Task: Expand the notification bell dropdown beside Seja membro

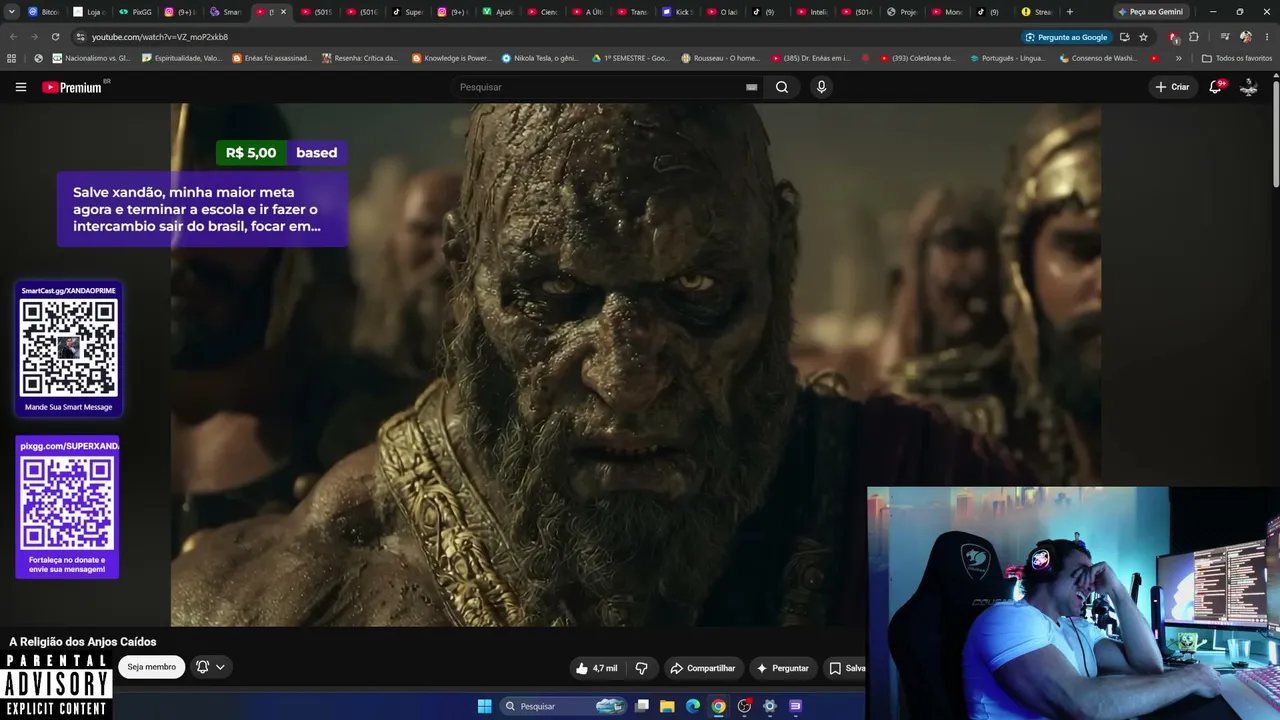Action: (211, 667)
